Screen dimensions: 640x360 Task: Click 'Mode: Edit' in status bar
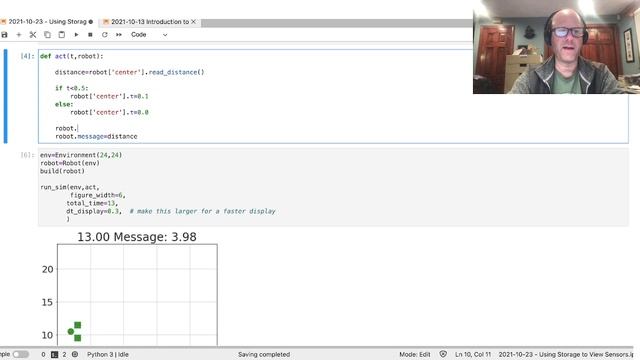coord(415,354)
